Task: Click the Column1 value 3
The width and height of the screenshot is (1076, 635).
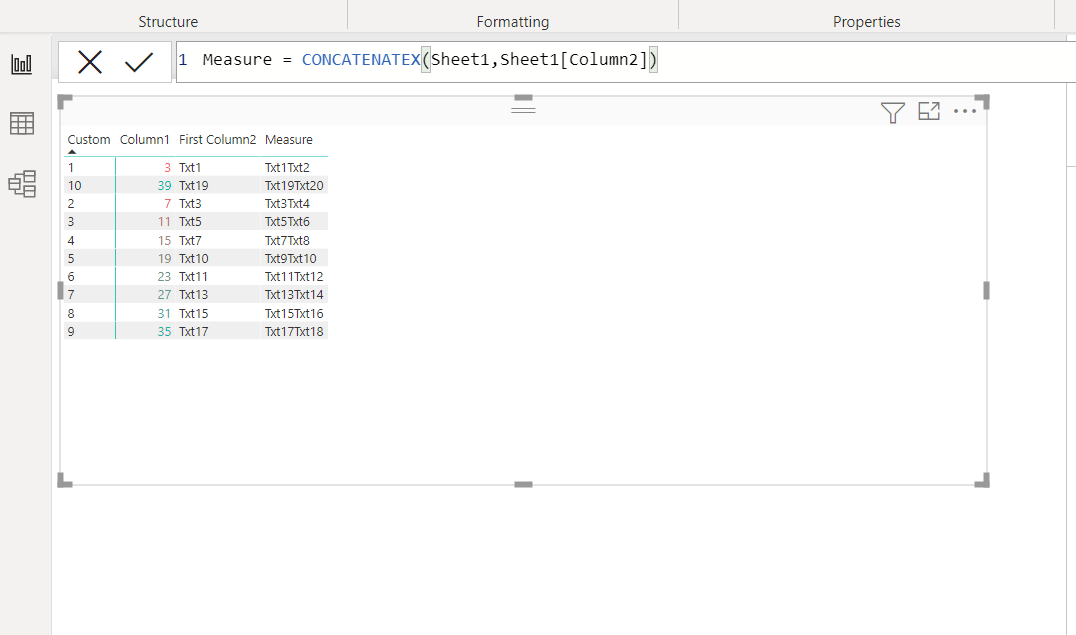Action: coord(167,168)
